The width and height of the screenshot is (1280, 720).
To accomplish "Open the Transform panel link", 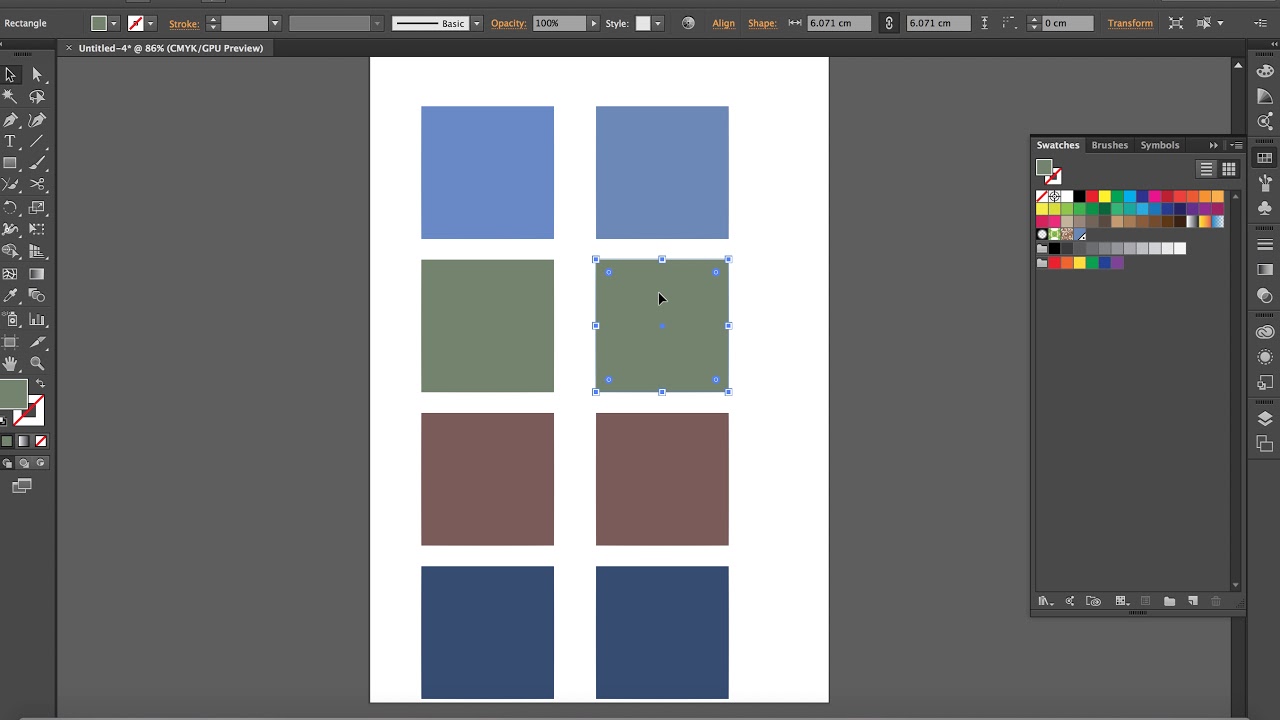I will pos(1130,23).
